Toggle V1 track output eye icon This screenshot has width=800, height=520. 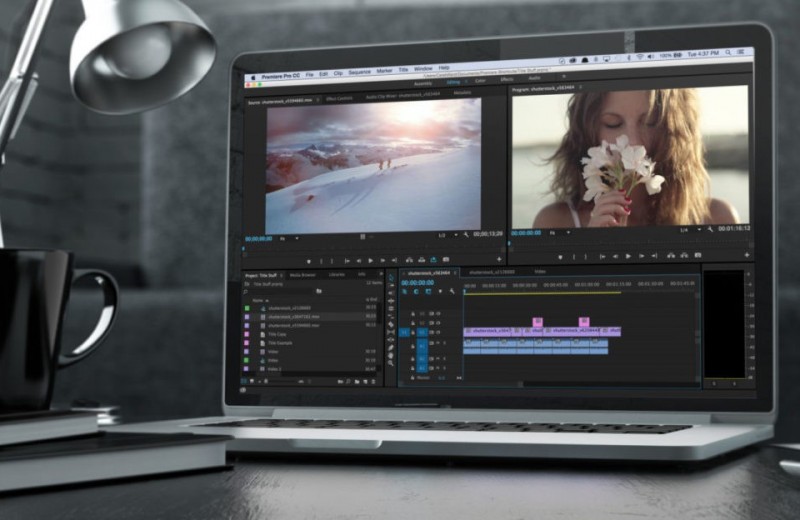click(x=436, y=332)
